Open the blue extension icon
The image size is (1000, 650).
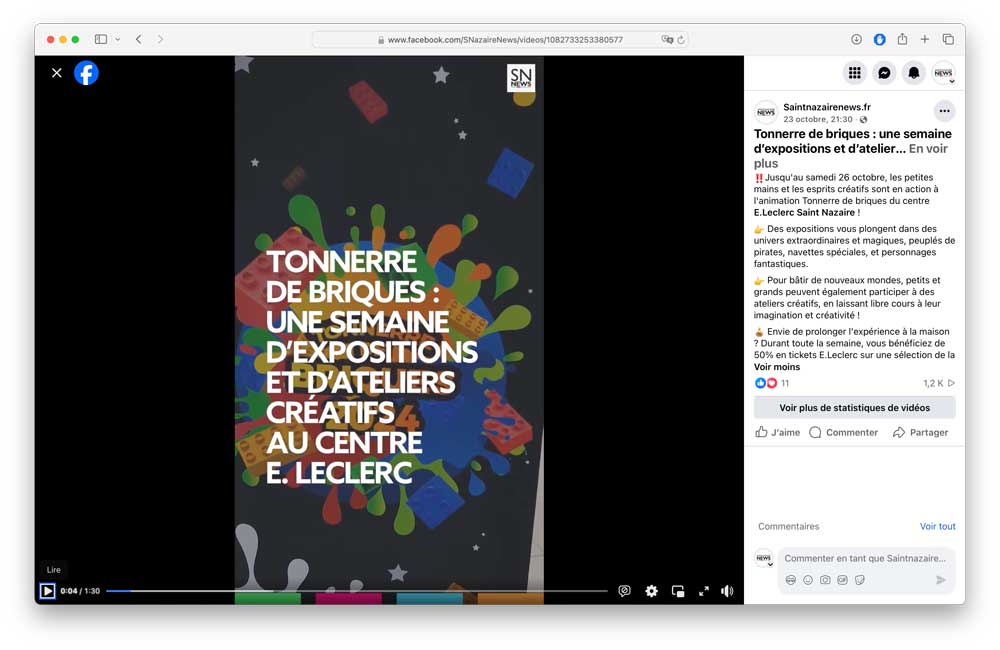pos(879,39)
